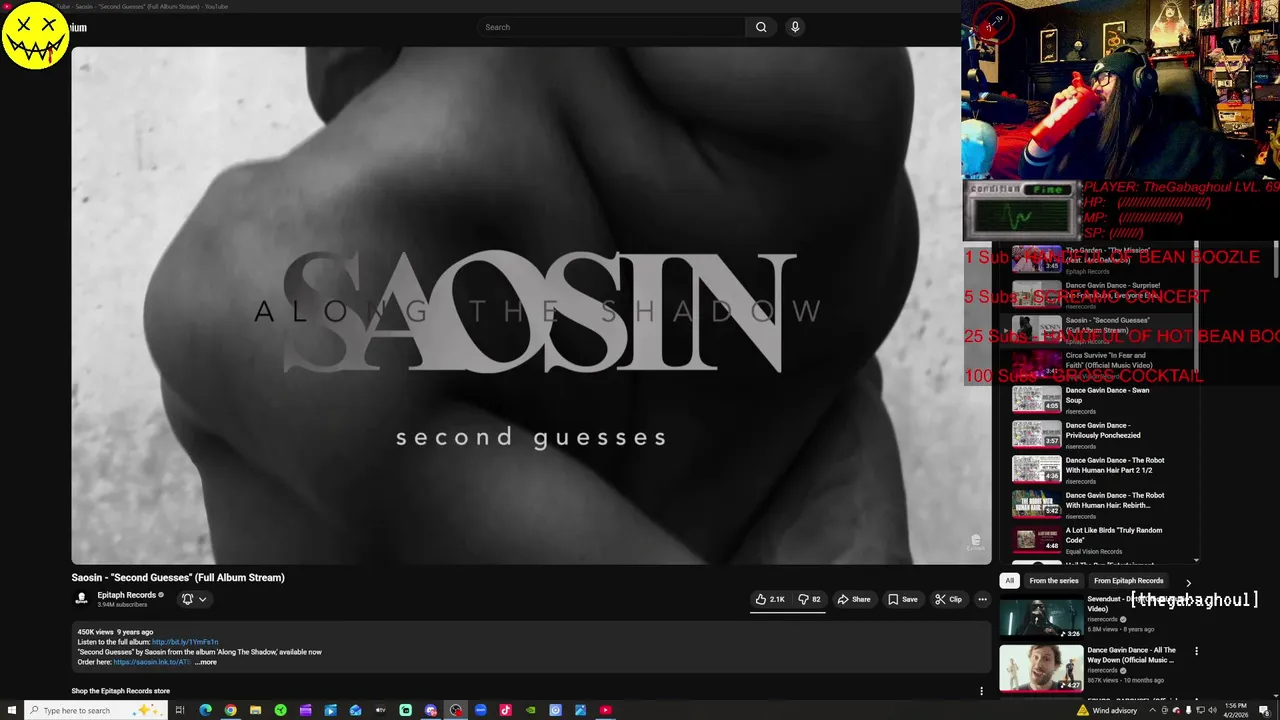Click Windows taskbar search box
Image resolution: width=1280 pixels, height=720 pixels.
coord(95,710)
